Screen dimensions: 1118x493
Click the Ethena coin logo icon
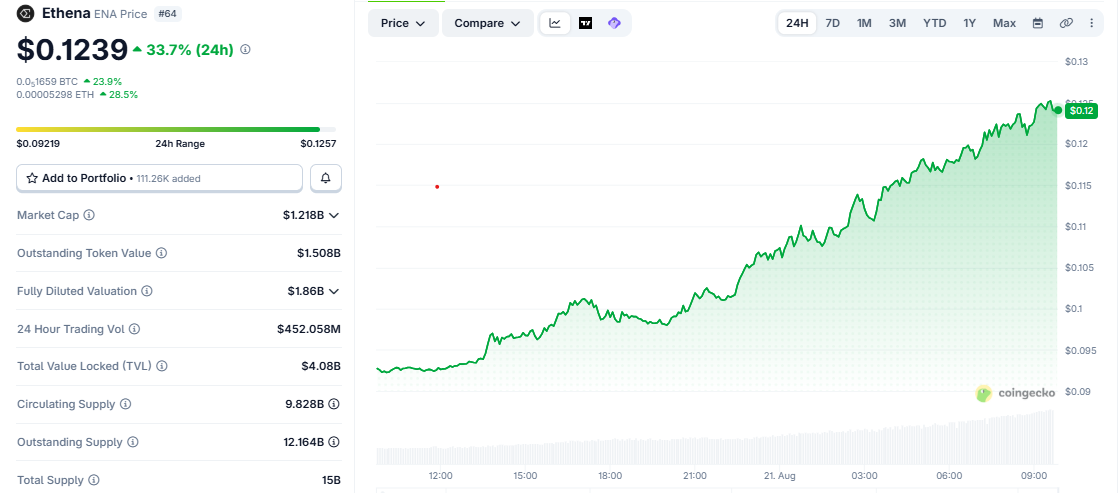coord(26,13)
